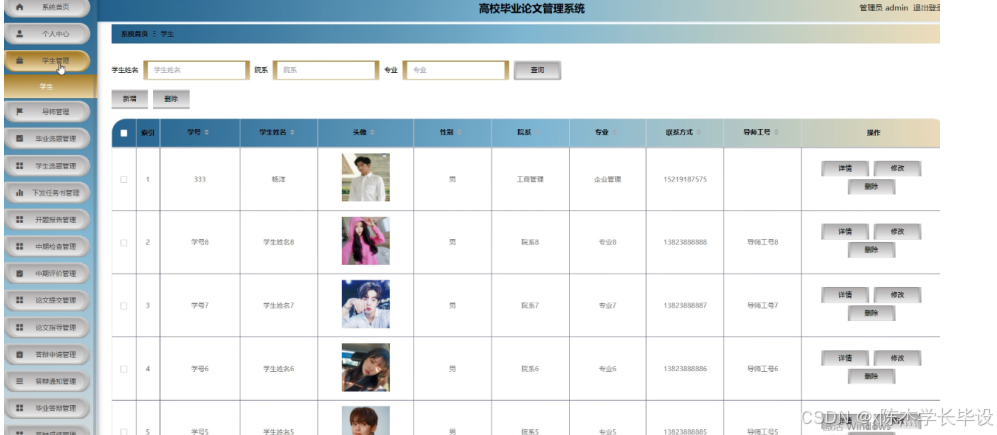This screenshot has height=435, width=997.
Task: Click 修改 for 学生姓名8 row
Action: (897, 231)
